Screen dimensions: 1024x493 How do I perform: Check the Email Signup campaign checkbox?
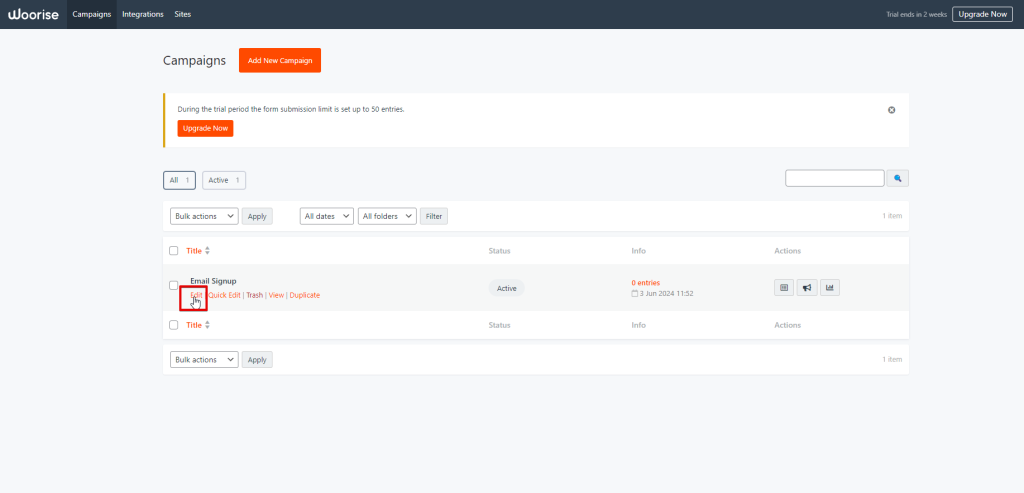coord(174,286)
